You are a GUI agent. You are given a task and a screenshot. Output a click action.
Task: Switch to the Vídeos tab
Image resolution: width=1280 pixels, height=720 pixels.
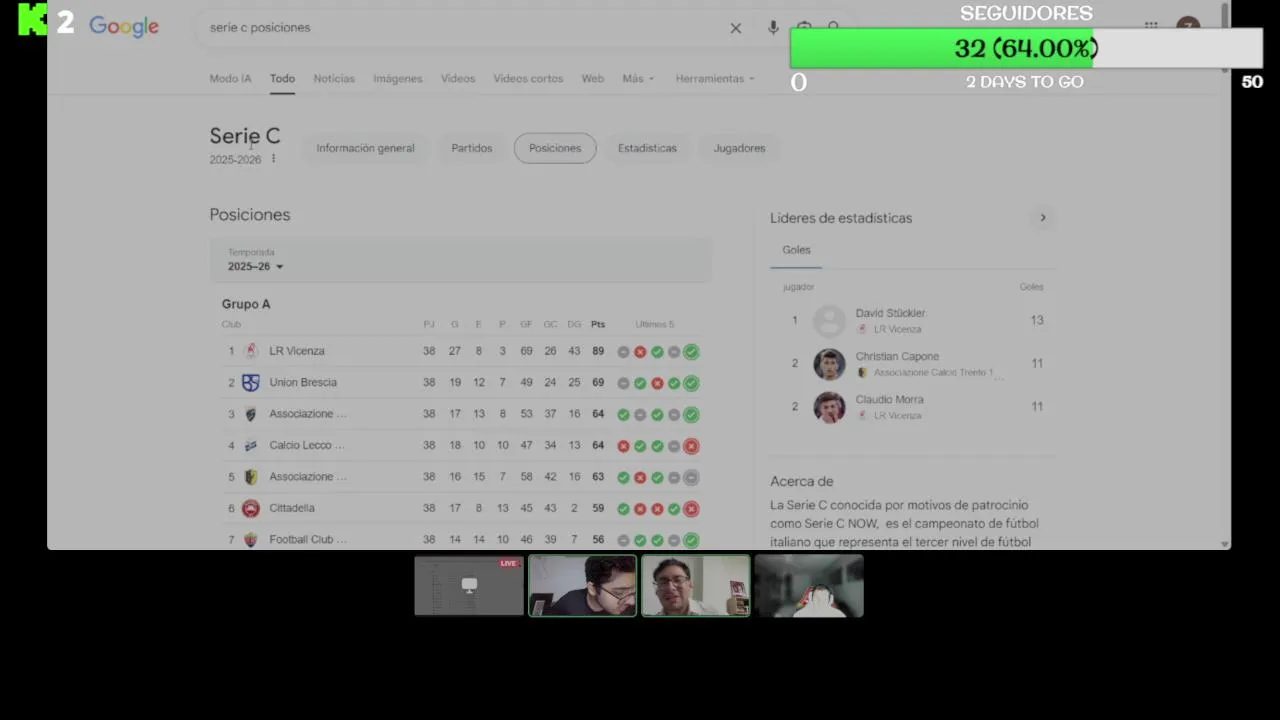[x=458, y=78]
